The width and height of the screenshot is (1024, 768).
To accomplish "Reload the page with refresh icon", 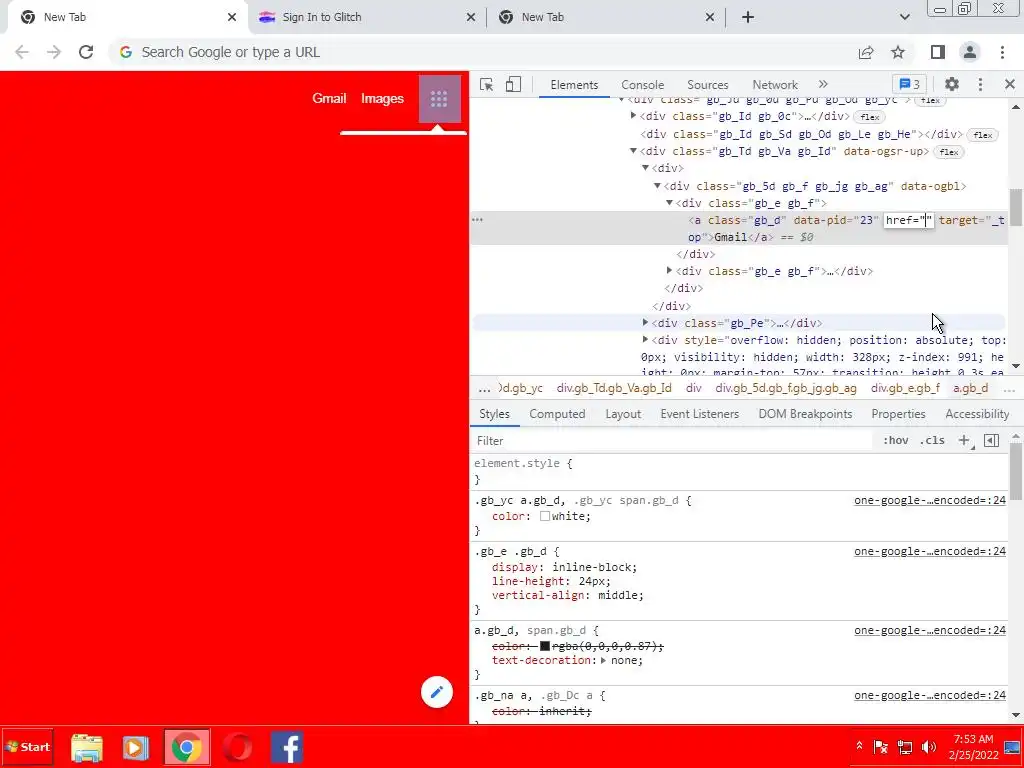I will [86, 52].
